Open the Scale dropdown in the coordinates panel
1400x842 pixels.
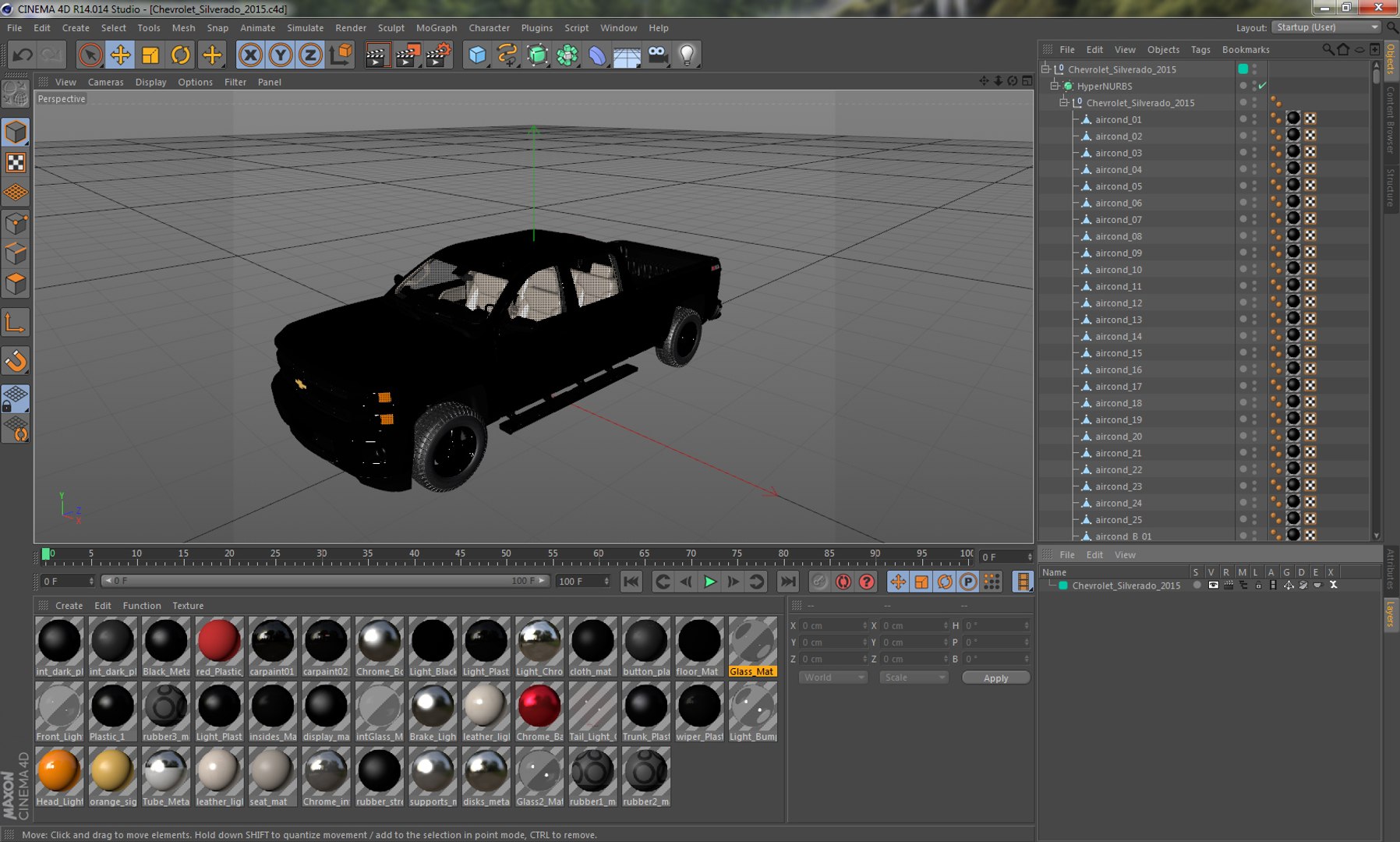tap(914, 677)
